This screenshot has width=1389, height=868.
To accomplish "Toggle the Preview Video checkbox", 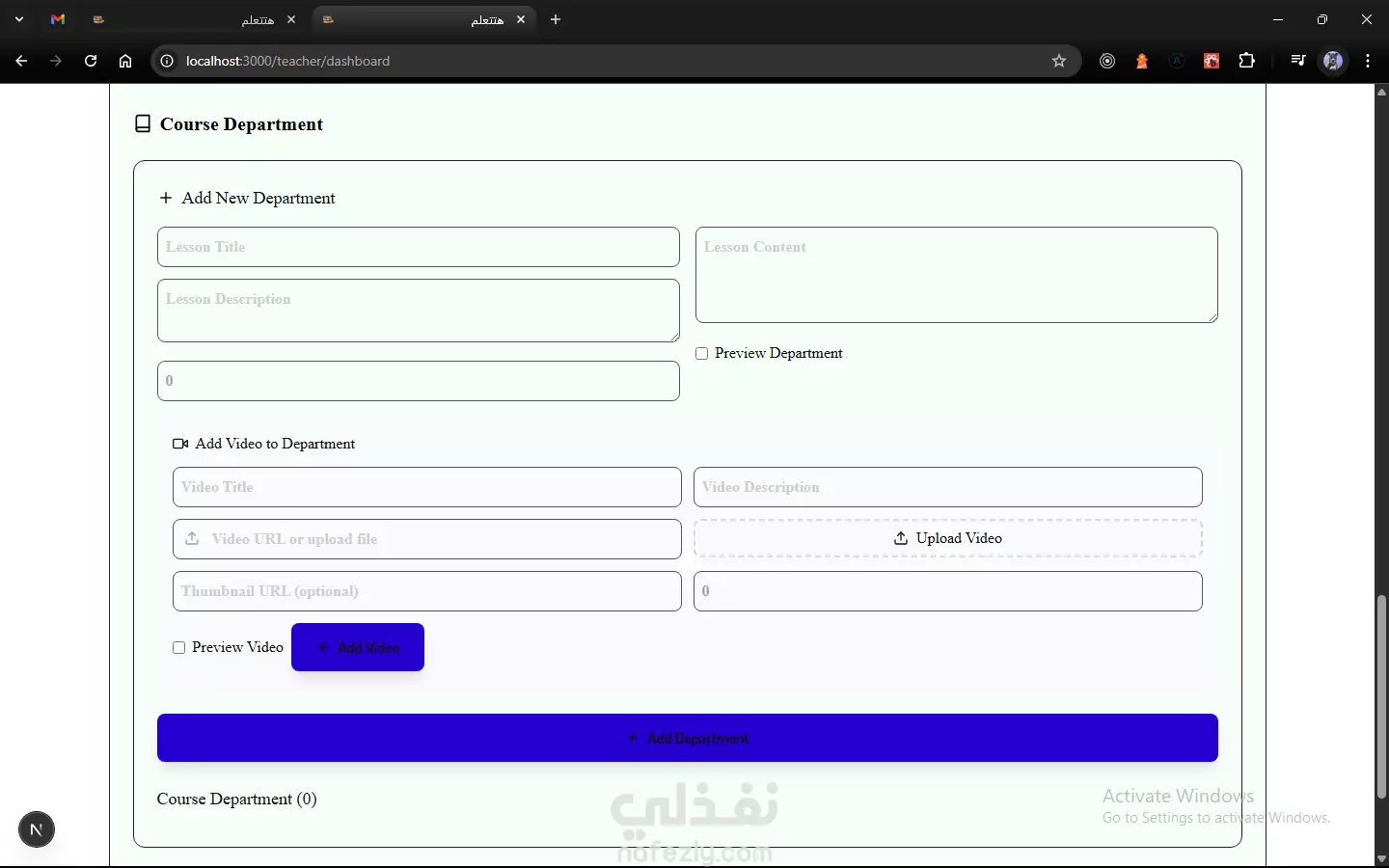I will [x=178, y=648].
